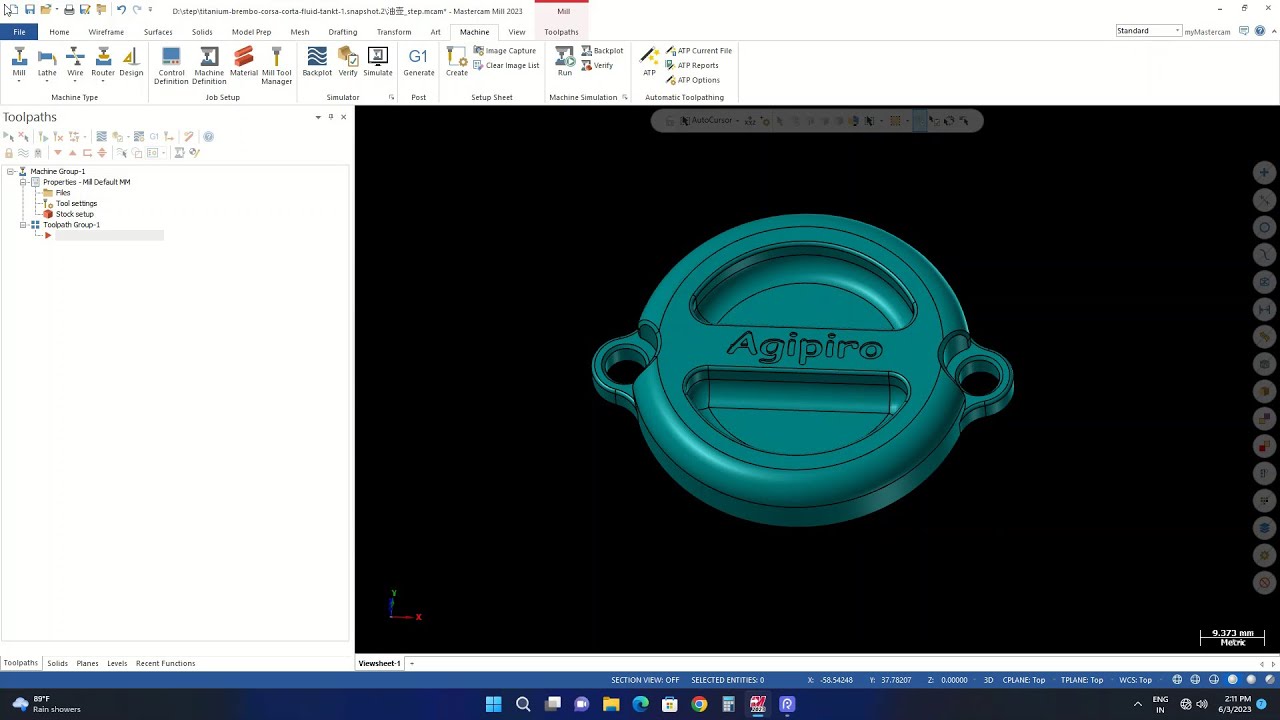Viewport: 1280px width, 720px height.
Task: Pick the Design machine type
Action: pos(131,63)
